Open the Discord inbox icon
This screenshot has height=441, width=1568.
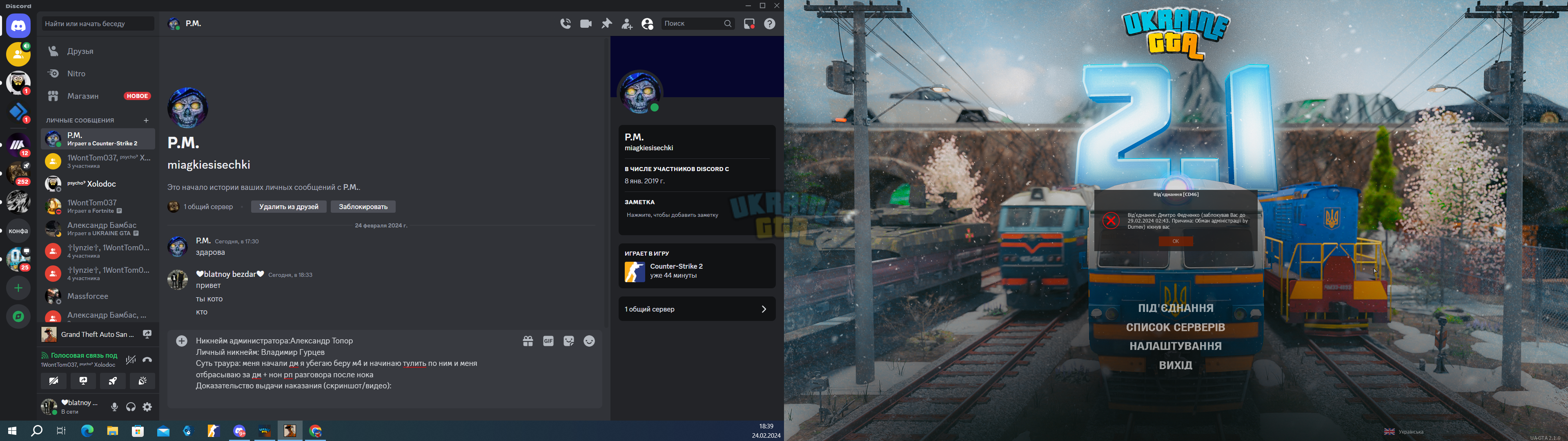749,24
